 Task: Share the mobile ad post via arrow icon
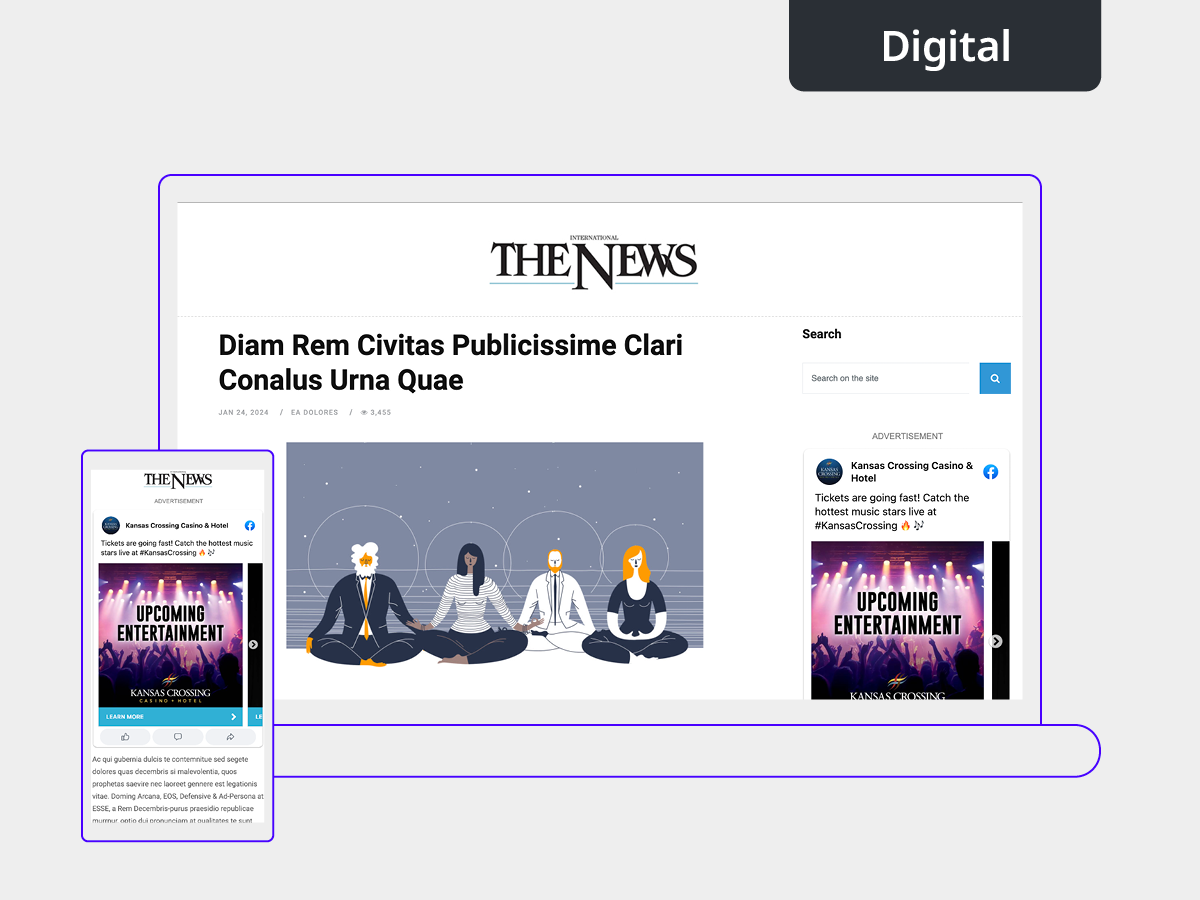click(x=230, y=737)
